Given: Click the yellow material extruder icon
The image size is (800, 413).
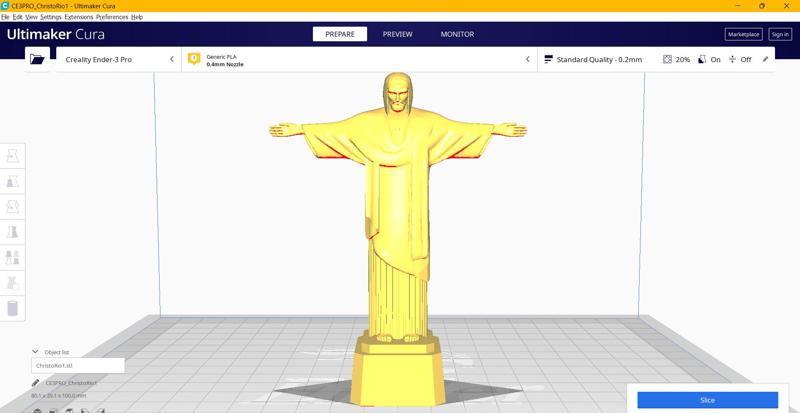Looking at the screenshot, I should 194,59.
